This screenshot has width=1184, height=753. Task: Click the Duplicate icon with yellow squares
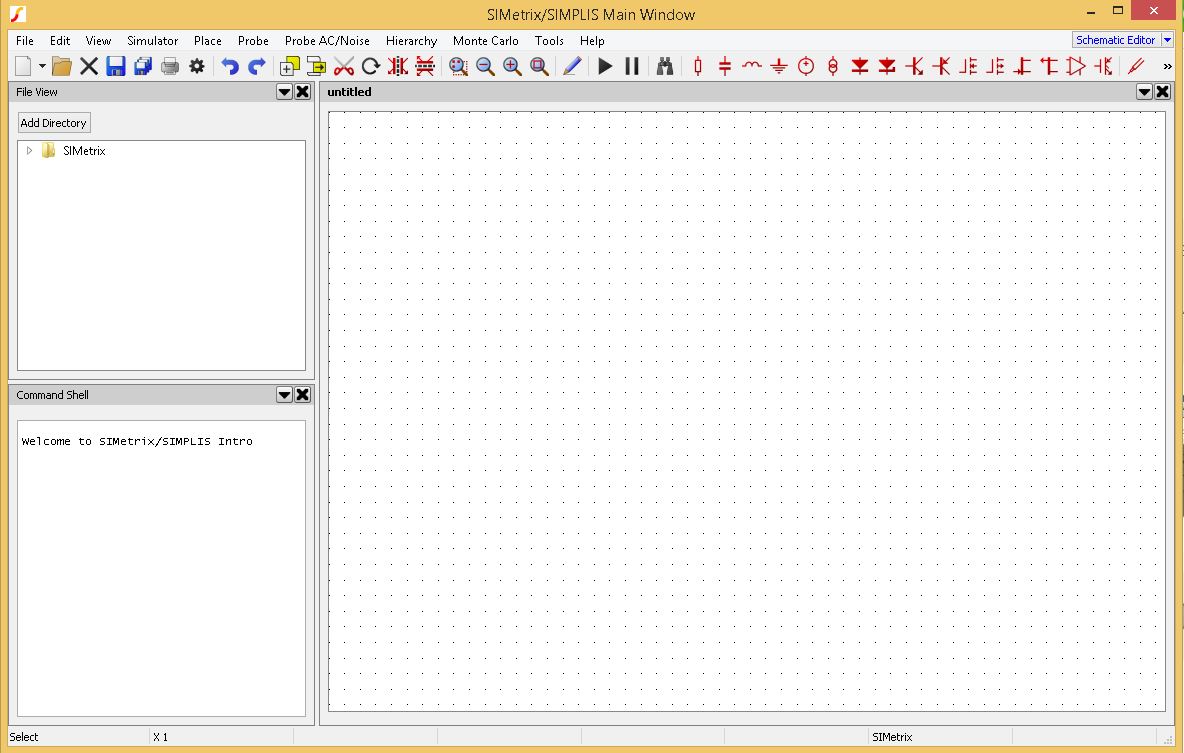[x=290, y=66]
